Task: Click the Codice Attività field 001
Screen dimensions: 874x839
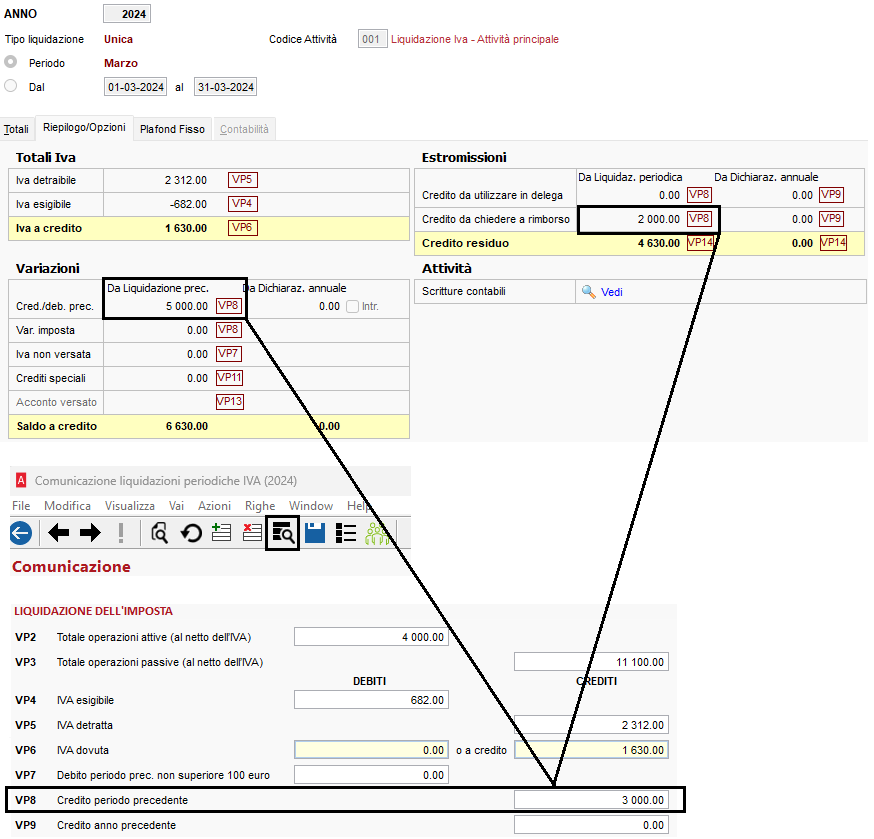Action: (x=372, y=39)
